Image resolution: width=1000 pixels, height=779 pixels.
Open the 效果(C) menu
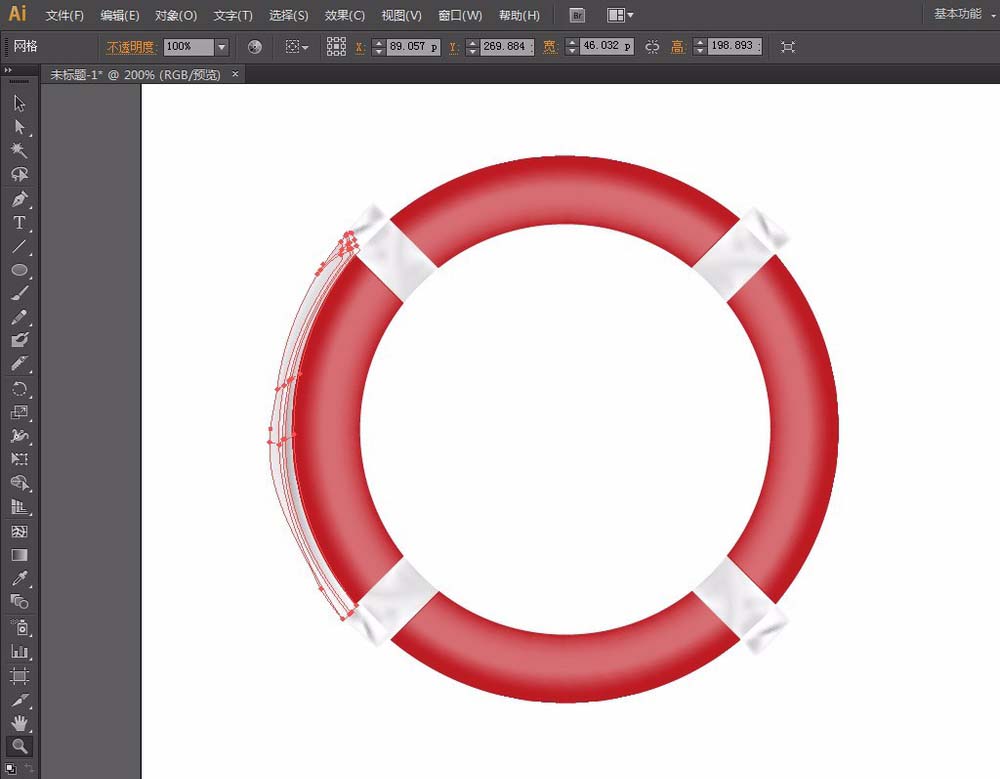(344, 15)
